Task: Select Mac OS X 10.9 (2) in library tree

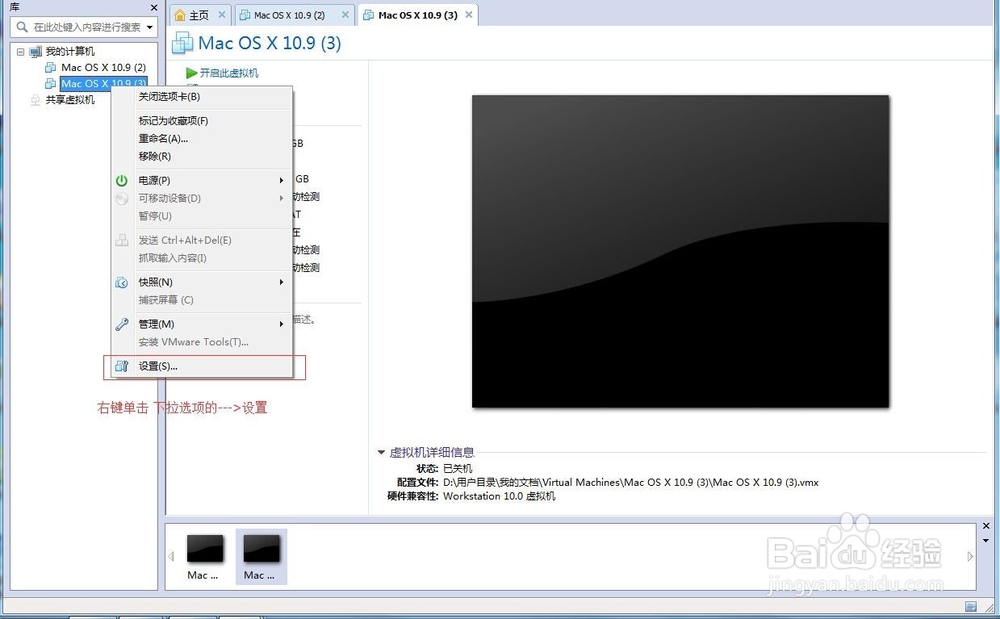Action: (x=103, y=67)
